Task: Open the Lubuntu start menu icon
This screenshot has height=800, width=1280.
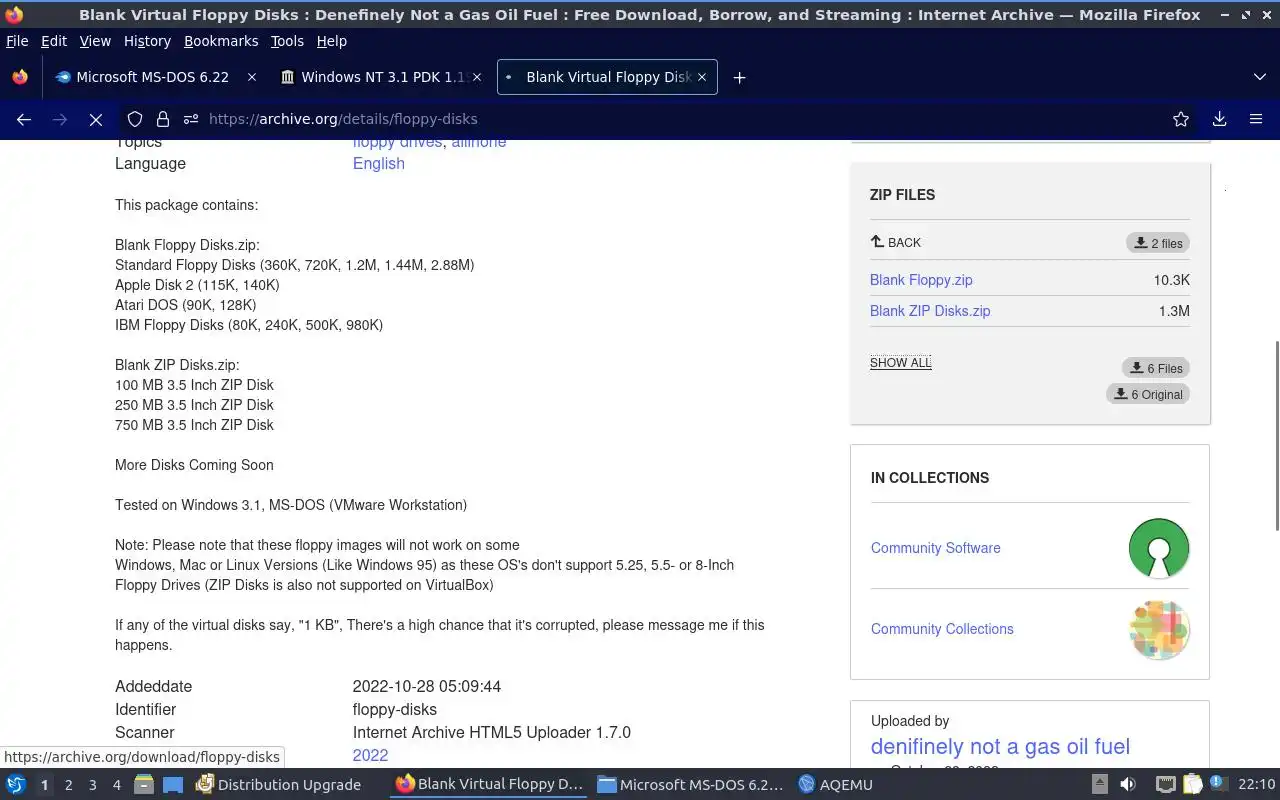Action: click(16, 785)
